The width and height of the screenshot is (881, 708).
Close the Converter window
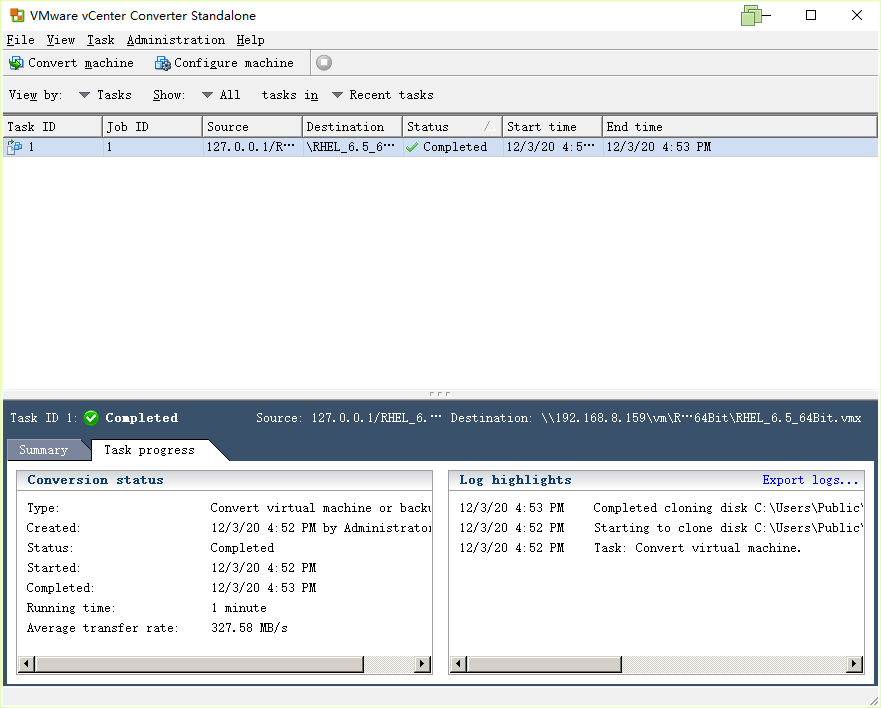(857, 15)
